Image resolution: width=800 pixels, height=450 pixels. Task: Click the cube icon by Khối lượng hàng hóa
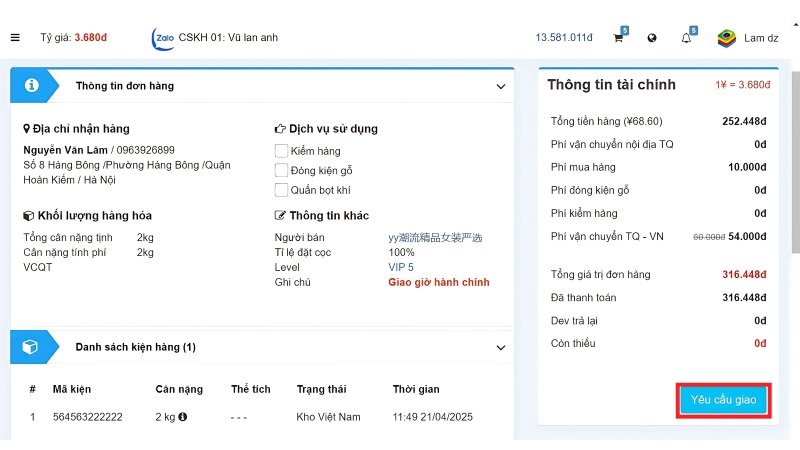[29, 216]
